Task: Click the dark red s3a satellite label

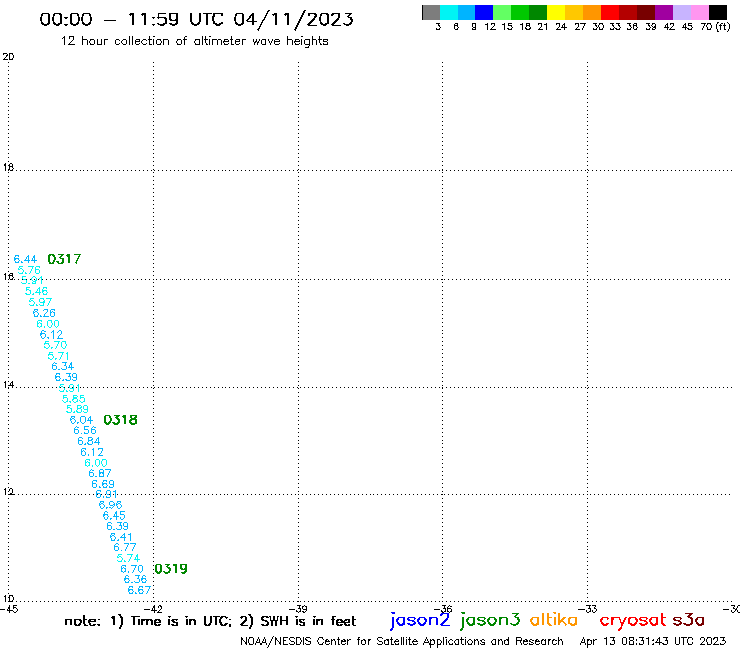Action: tap(689, 620)
